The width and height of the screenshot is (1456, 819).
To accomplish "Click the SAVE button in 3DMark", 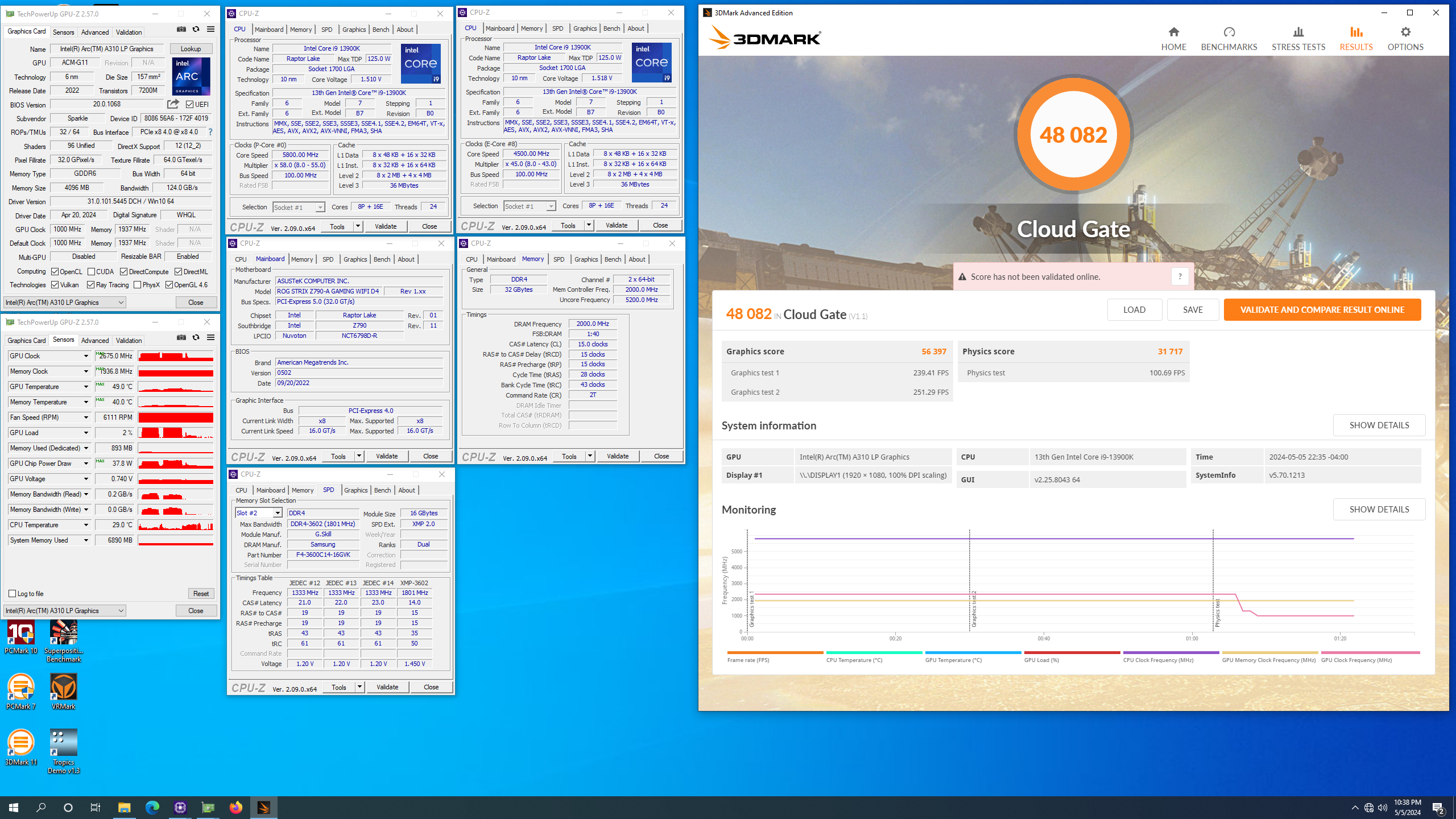I will [x=1193, y=310].
